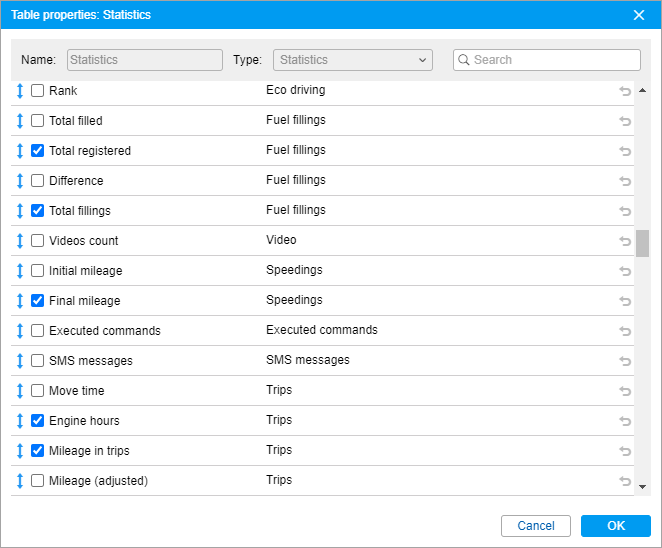Image resolution: width=662 pixels, height=548 pixels.
Task: Click the magnifier icon in the search box
Action: click(x=464, y=60)
